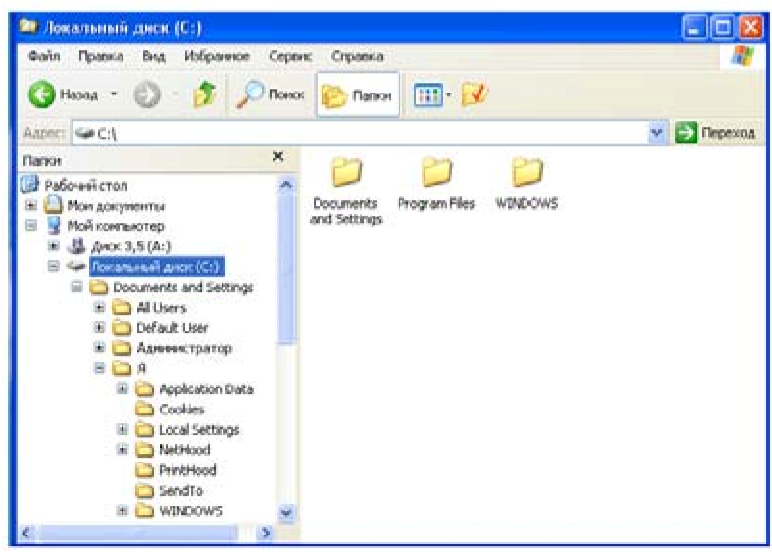Expand the Администратор folder node
The width and height of the screenshot is (772, 556).
[x=99, y=348]
